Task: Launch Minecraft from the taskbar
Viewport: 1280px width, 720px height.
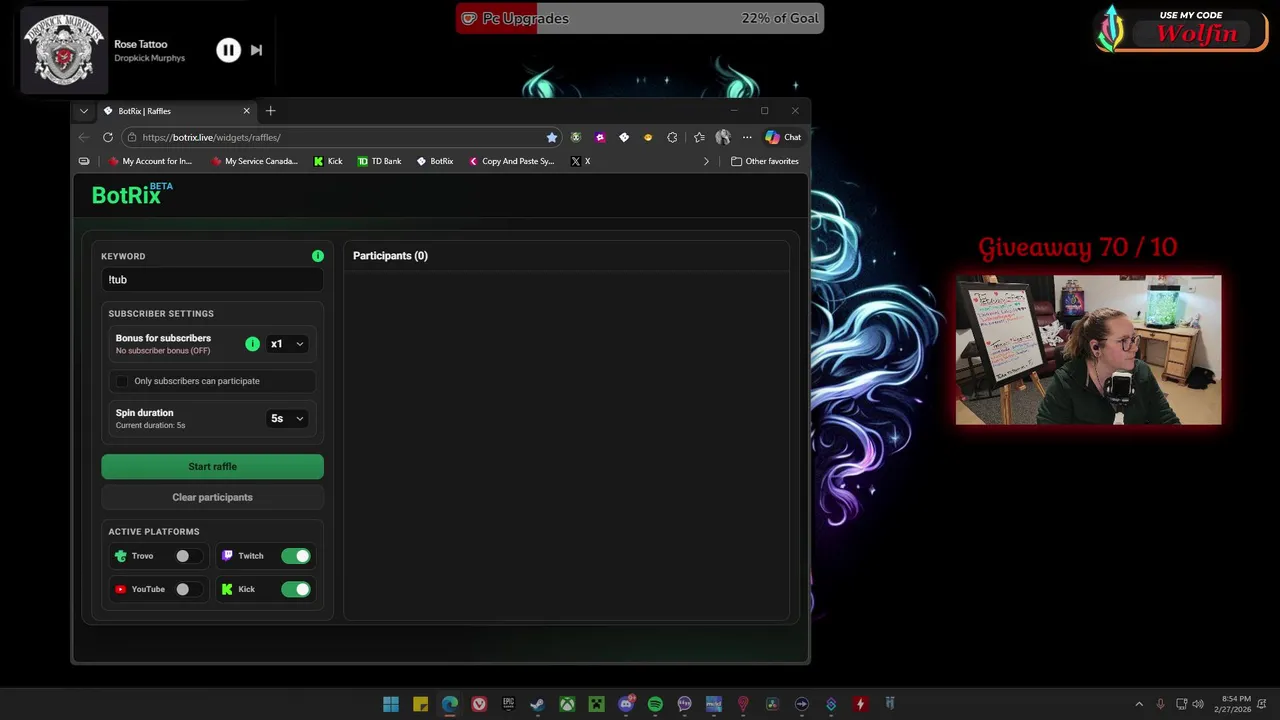Action: [x=596, y=704]
